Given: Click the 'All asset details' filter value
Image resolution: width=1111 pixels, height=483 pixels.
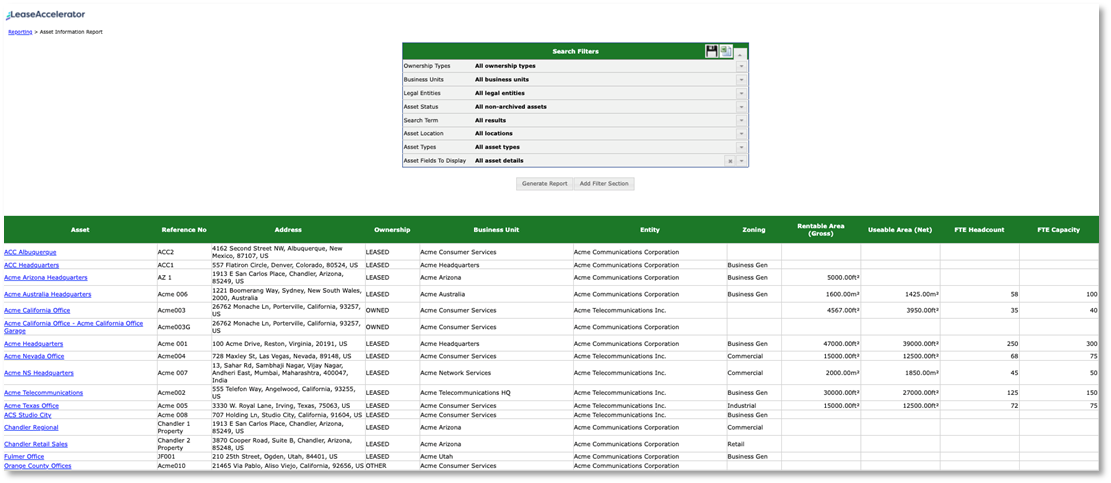Looking at the screenshot, I should click(x=500, y=161).
